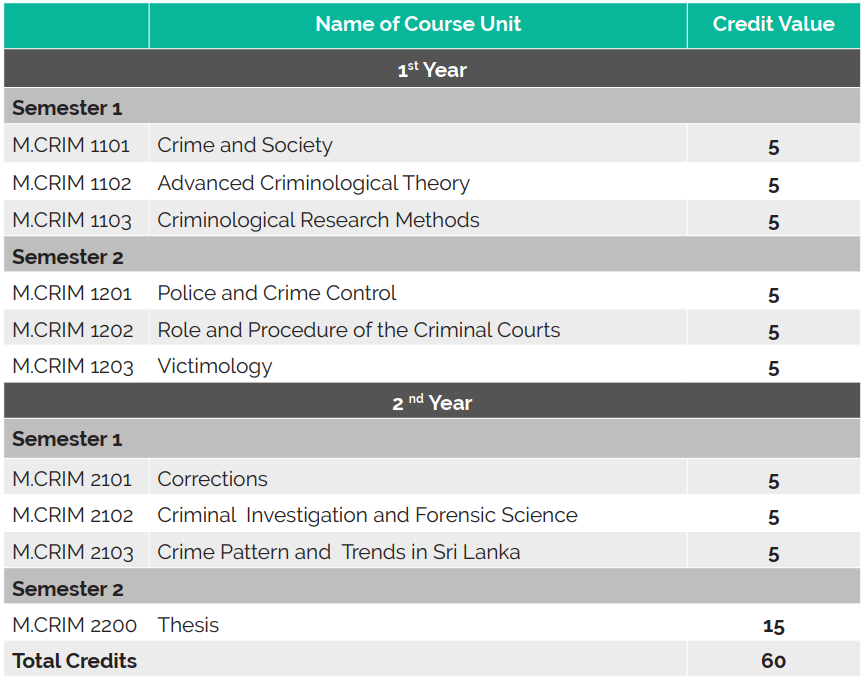The width and height of the screenshot is (865, 682).
Task: Click the 'Credit Value' column header
Action: coord(773,24)
